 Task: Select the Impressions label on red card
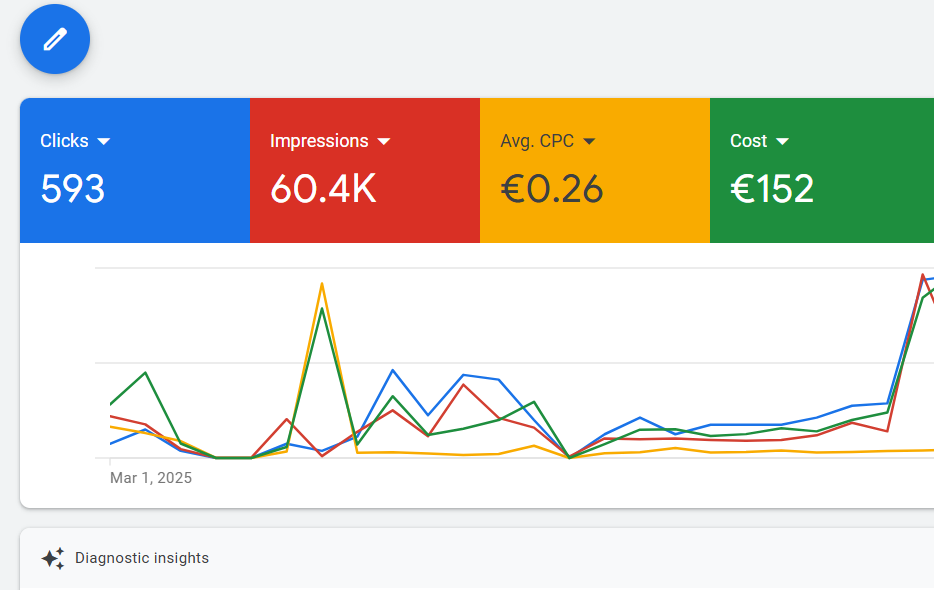click(319, 141)
